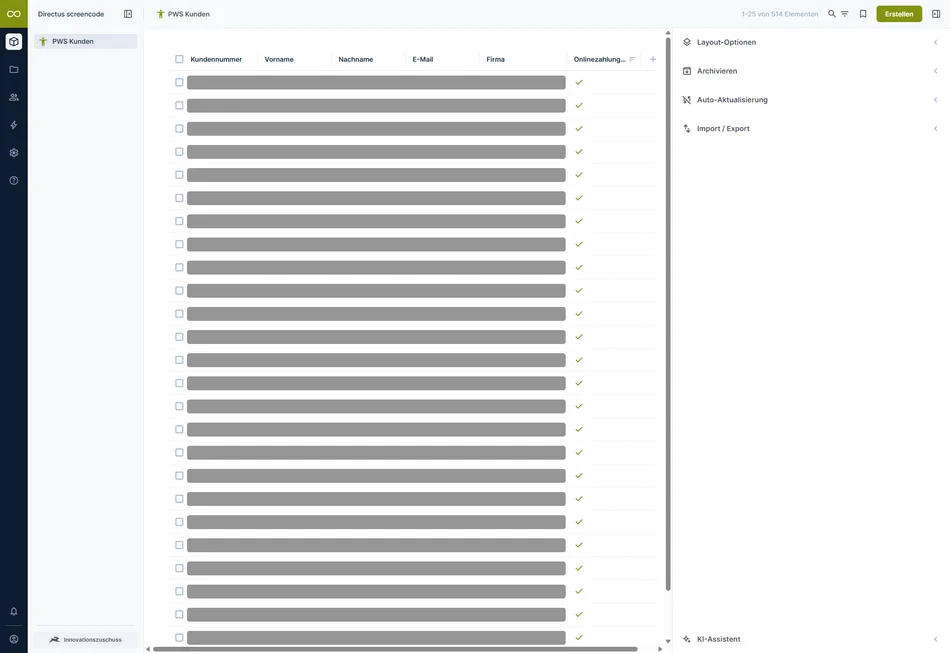Click the bookmark icon in header
950x653 pixels.
tap(863, 14)
